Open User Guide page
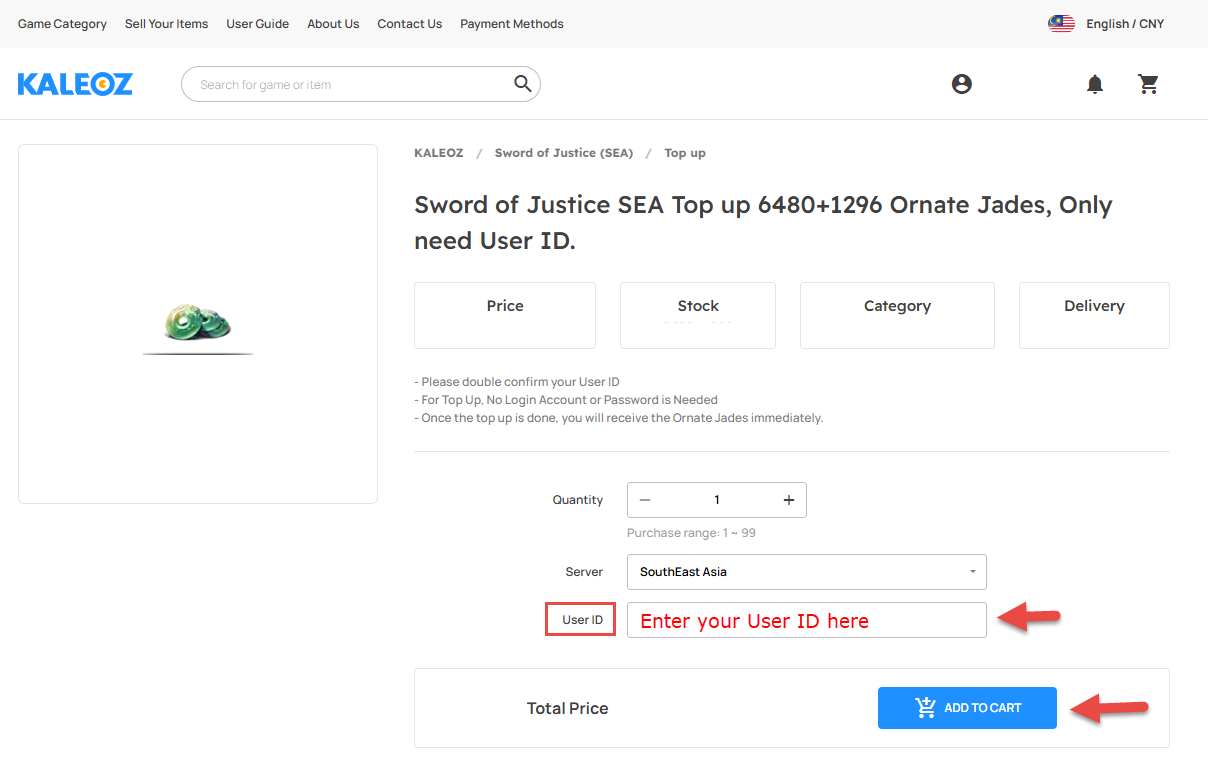Image resolution: width=1208 pixels, height=764 pixels. click(x=257, y=24)
